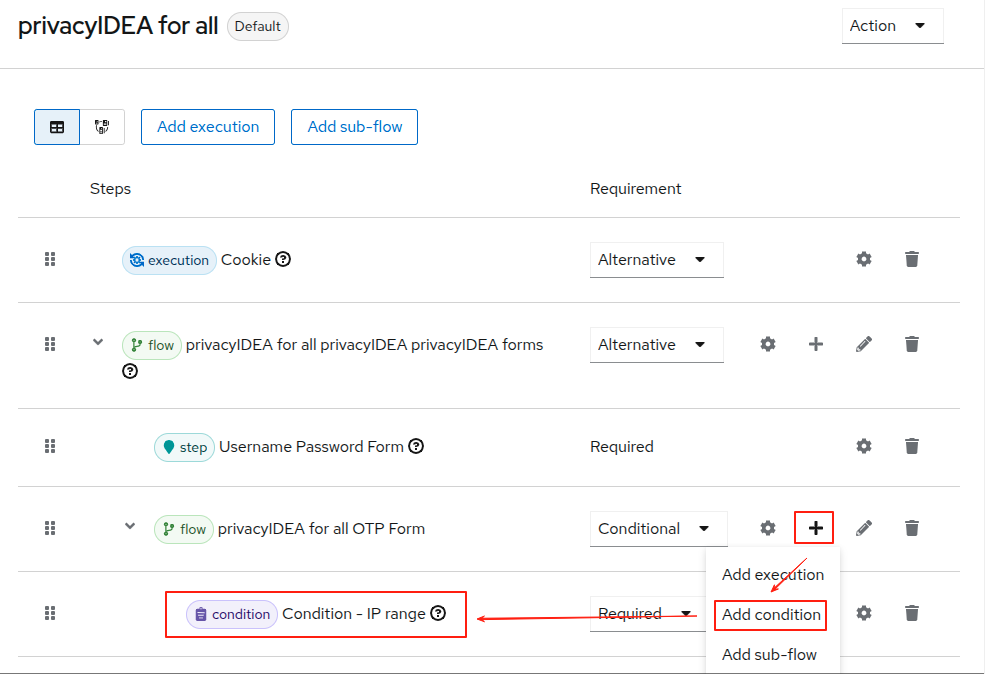
Task: Switch to flow diagram view toggle
Action: click(102, 127)
